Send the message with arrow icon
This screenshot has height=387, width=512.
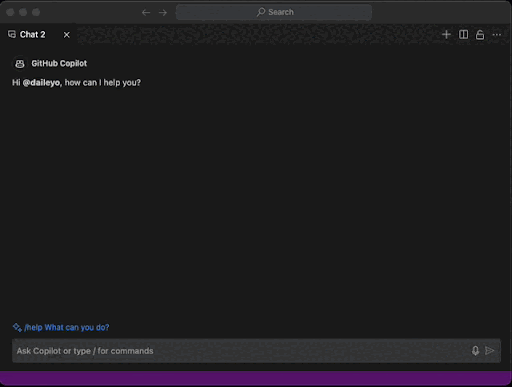[490, 351]
